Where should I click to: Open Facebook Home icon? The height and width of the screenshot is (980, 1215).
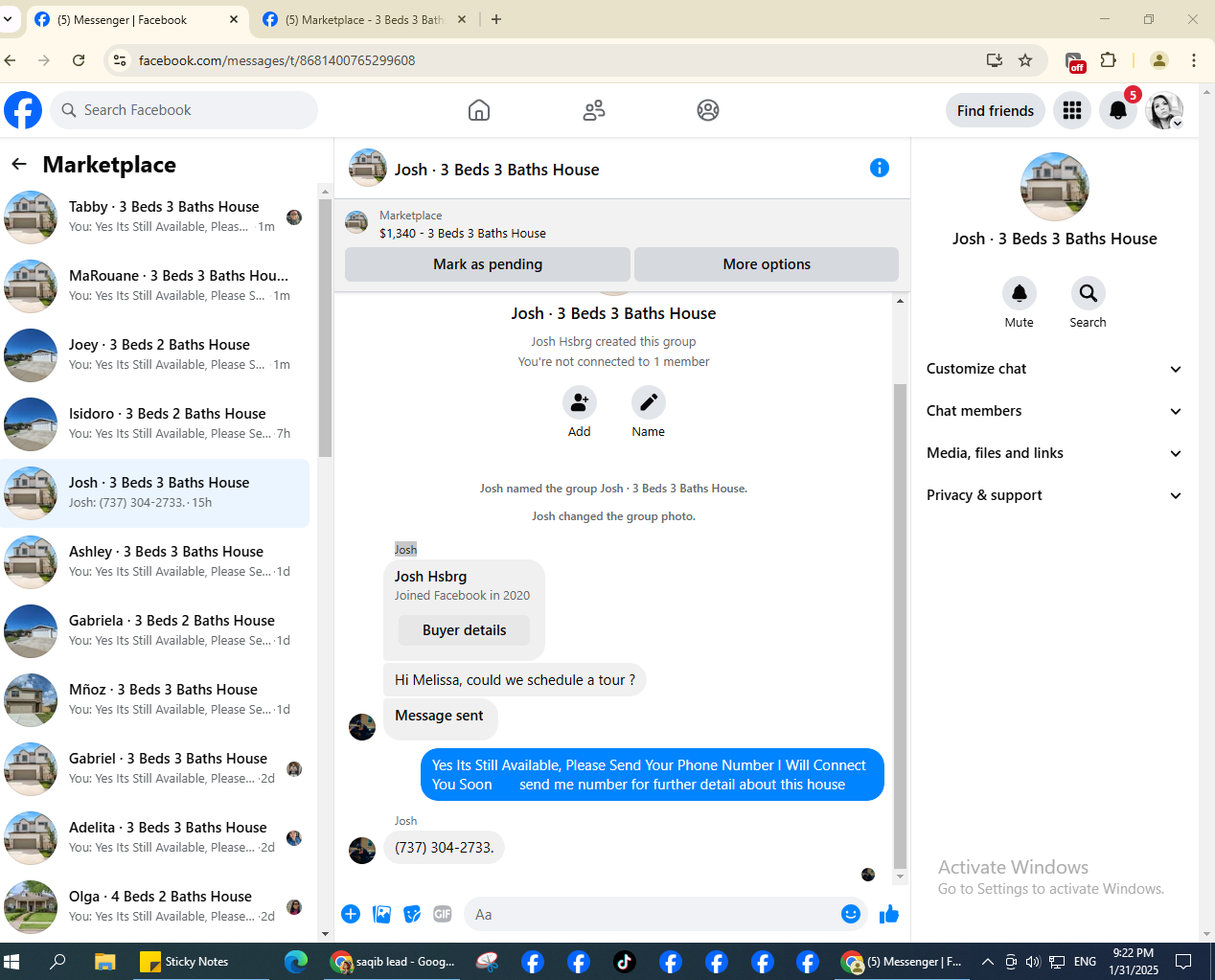point(479,110)
